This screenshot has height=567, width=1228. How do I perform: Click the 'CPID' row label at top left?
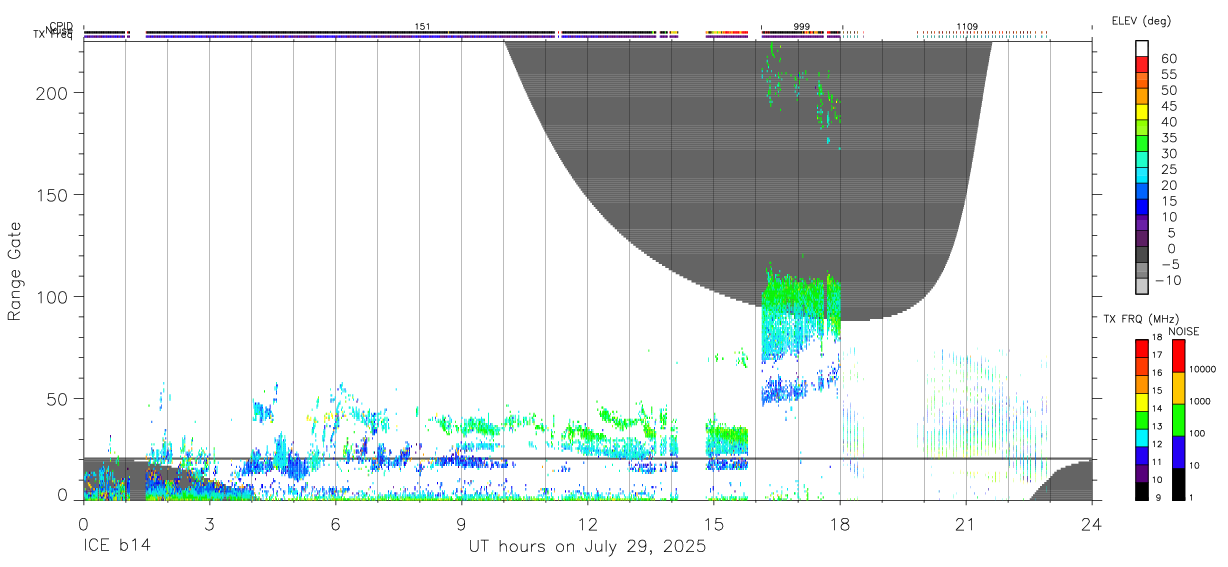tap(60, 27)
